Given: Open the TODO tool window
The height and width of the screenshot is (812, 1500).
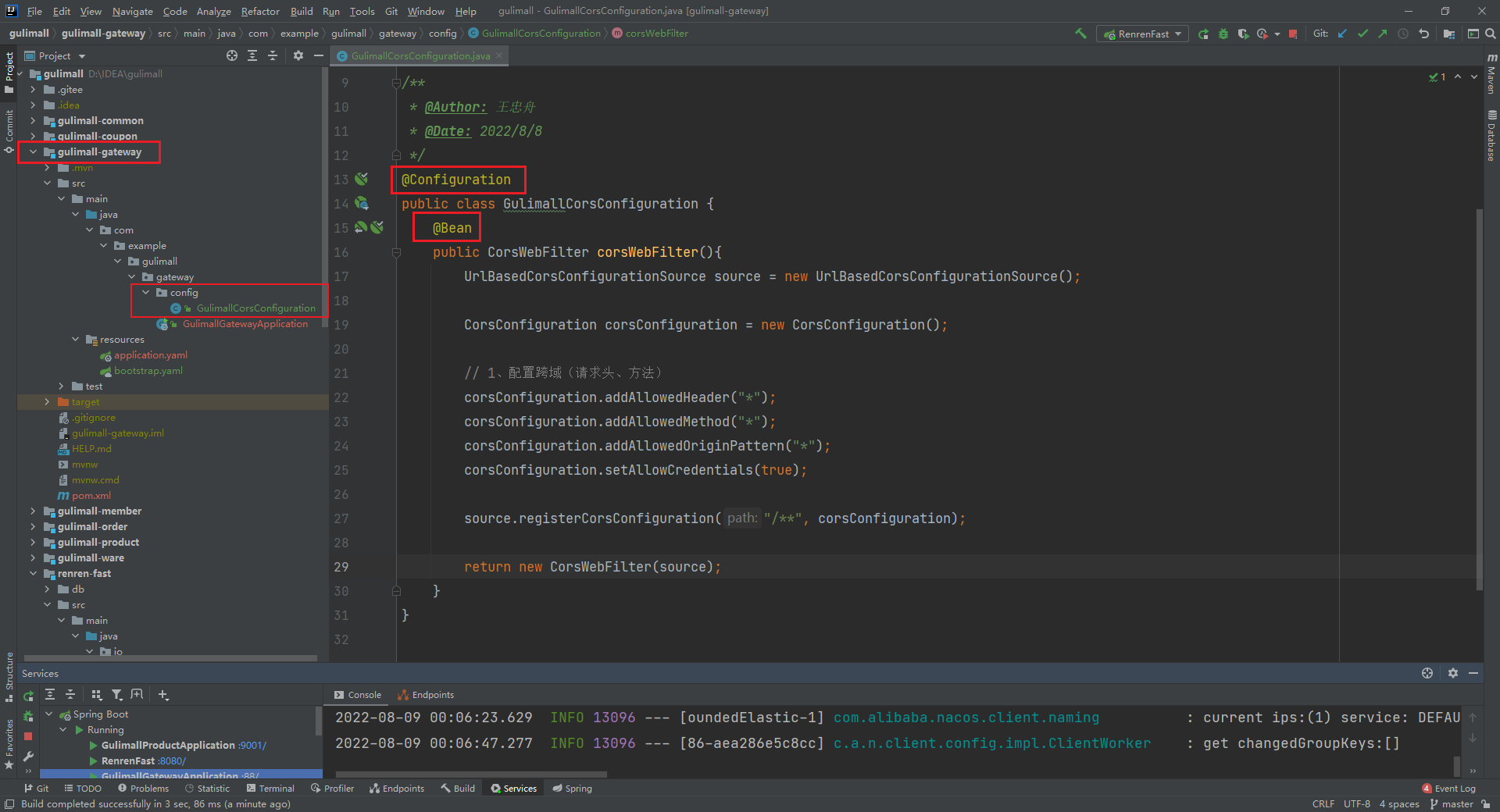Looking at the screenshot, I should (x=83, y=789).
